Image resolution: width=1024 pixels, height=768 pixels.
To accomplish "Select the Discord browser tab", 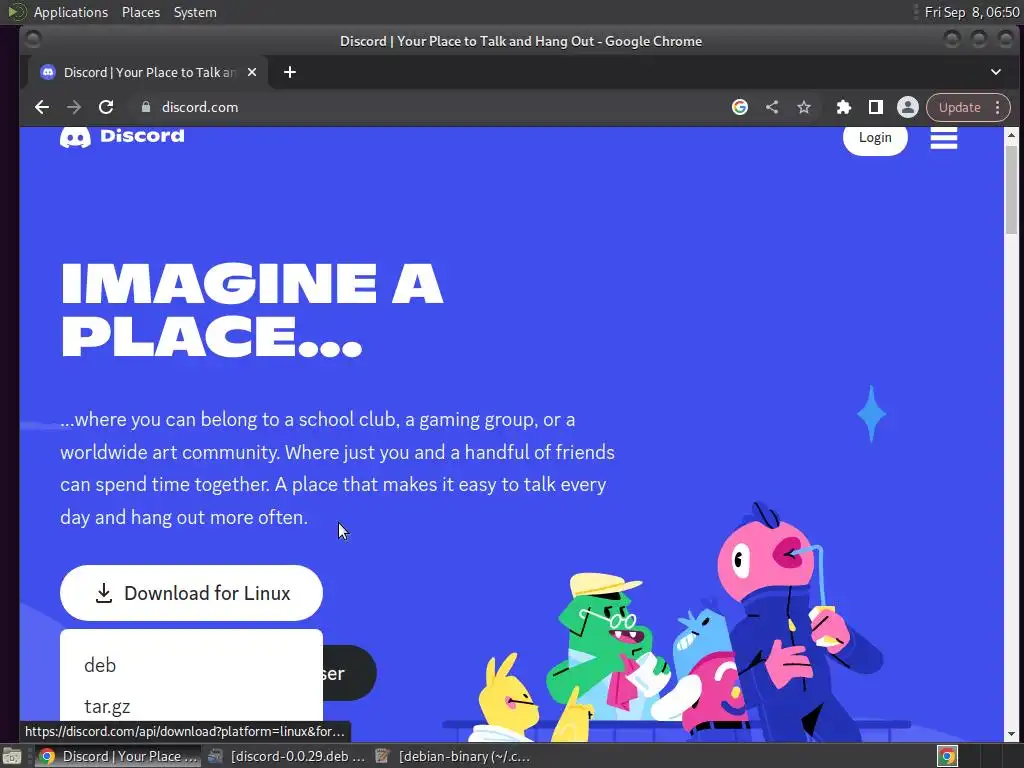I will pyautogui.click(x=148, y=72).
